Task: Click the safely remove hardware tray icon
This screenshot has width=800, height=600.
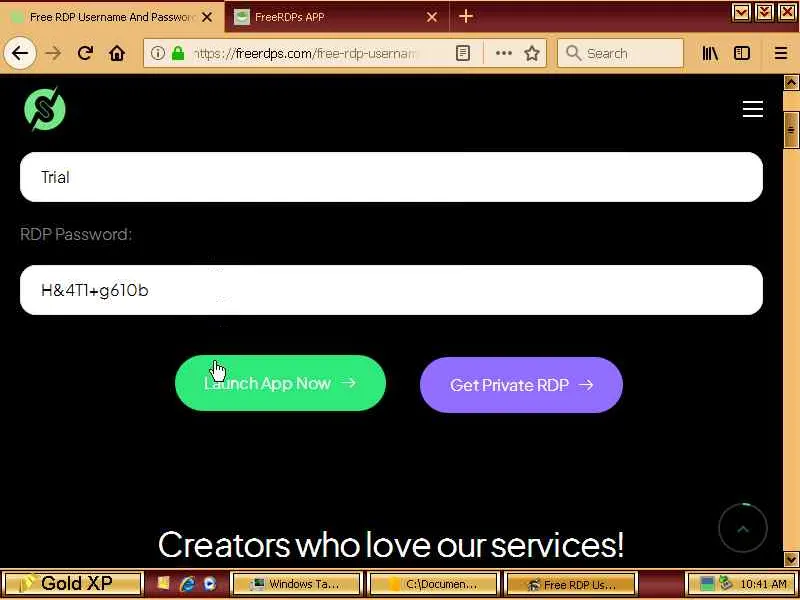Action: click(726, 583)
